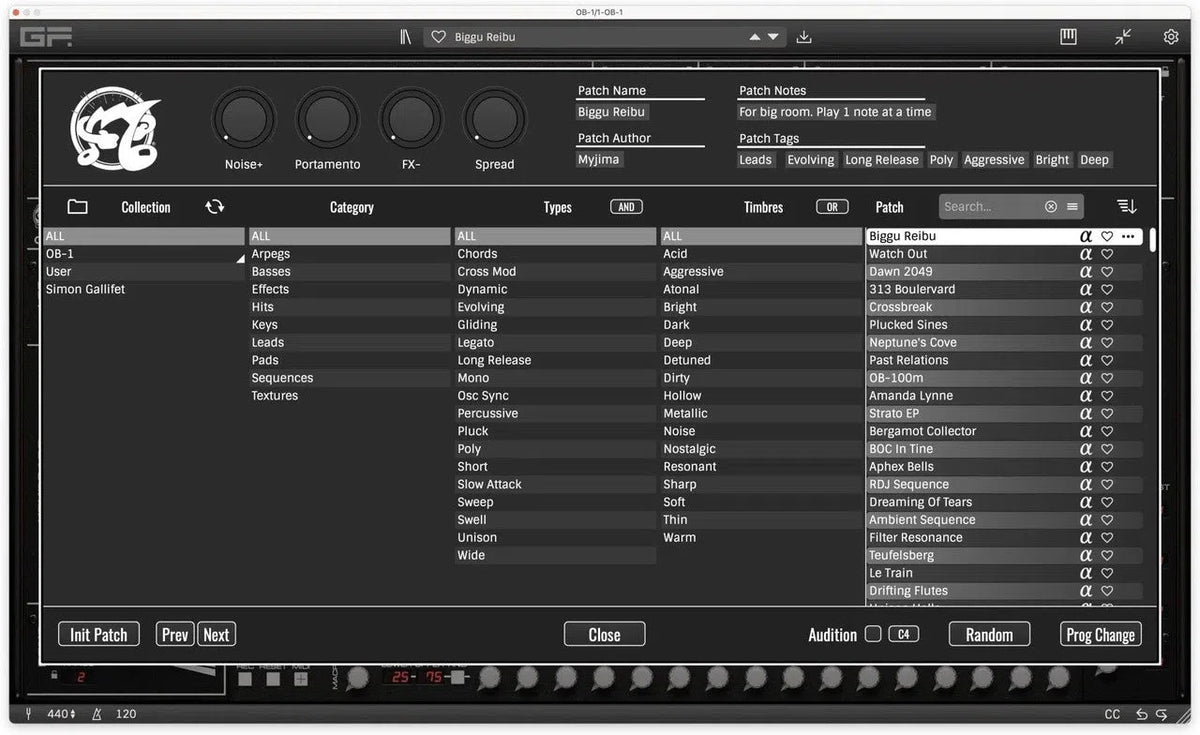The image size is (1200, 735).
Task: Favorite the Watch Out patch
Action: click(x=1107, y=254)
